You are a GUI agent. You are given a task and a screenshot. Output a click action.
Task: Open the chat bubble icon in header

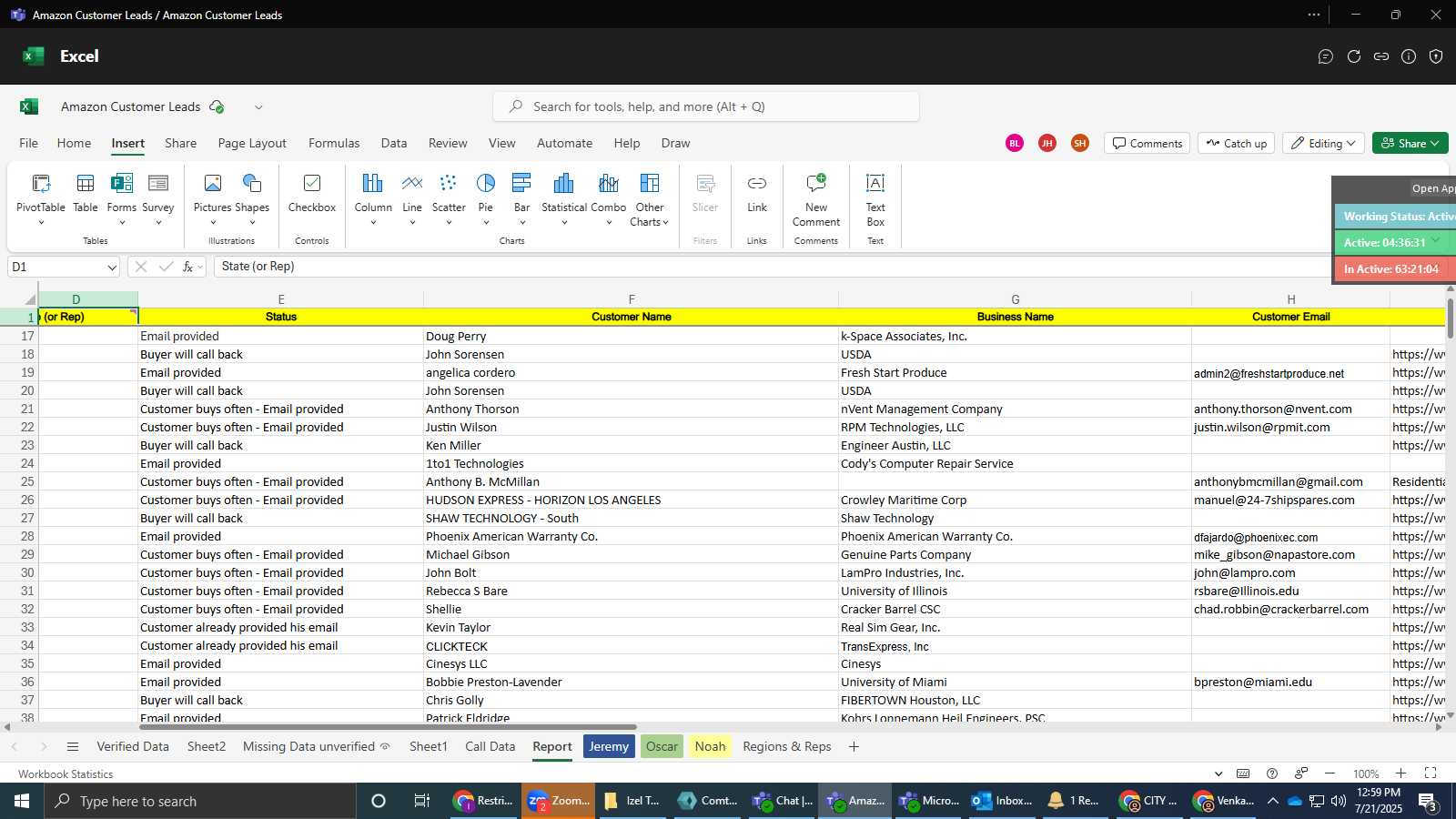(1326, 56)
